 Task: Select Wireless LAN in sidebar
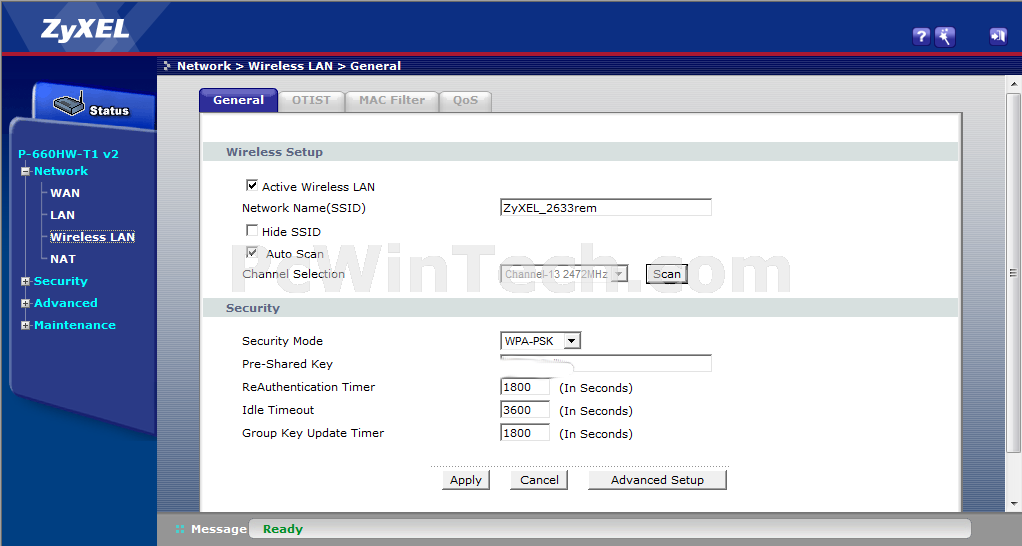click(x=93, y=237)
